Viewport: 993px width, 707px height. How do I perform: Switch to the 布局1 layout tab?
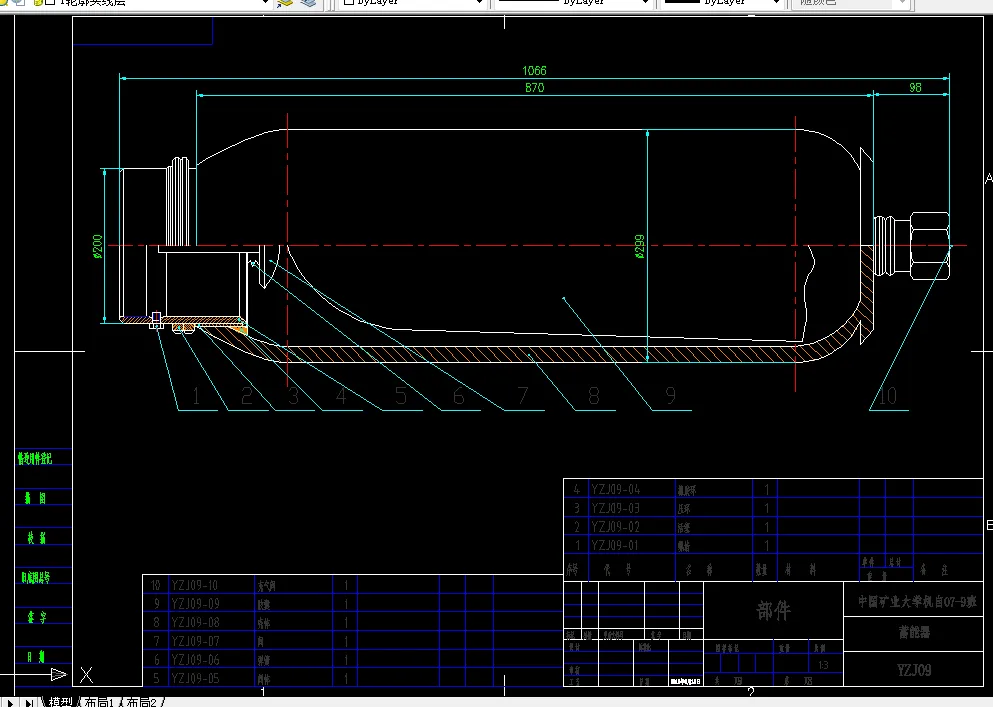pyautogui.click(x=99, y=702)
